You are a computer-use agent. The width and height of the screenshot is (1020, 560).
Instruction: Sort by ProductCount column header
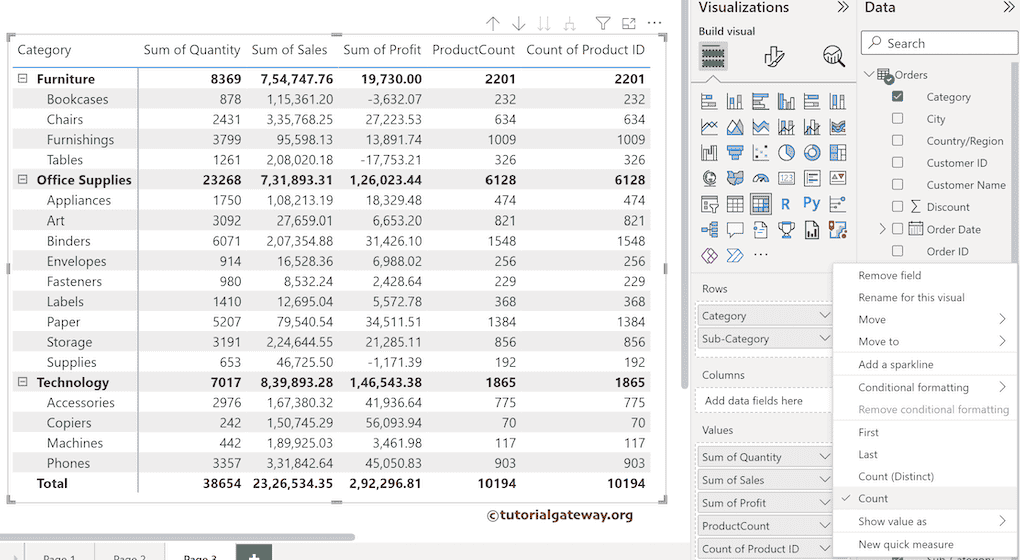[473, 49]
